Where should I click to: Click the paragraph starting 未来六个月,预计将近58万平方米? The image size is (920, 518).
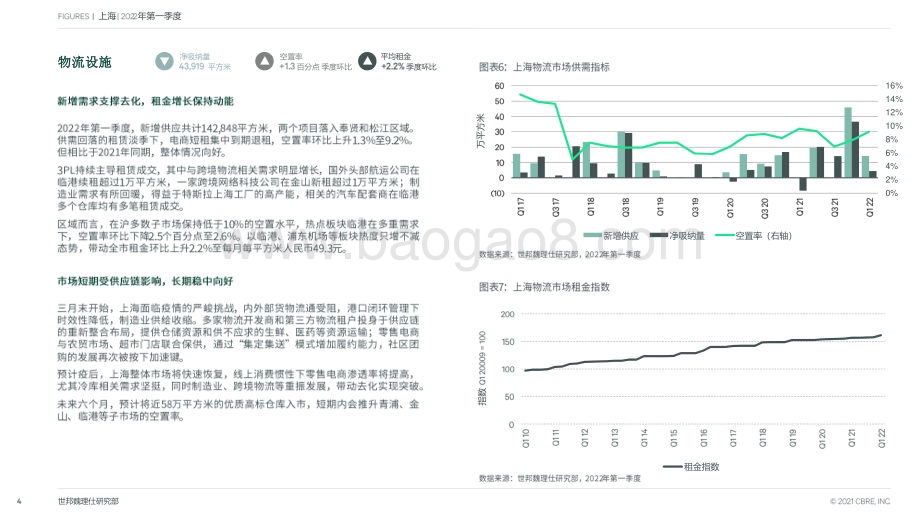[238, 410]
